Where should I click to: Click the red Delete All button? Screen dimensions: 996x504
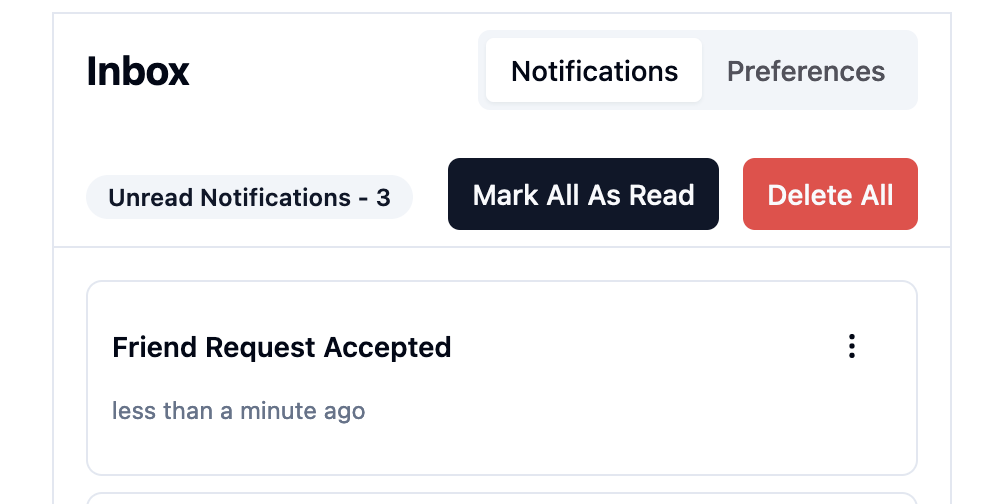(830, 194)
